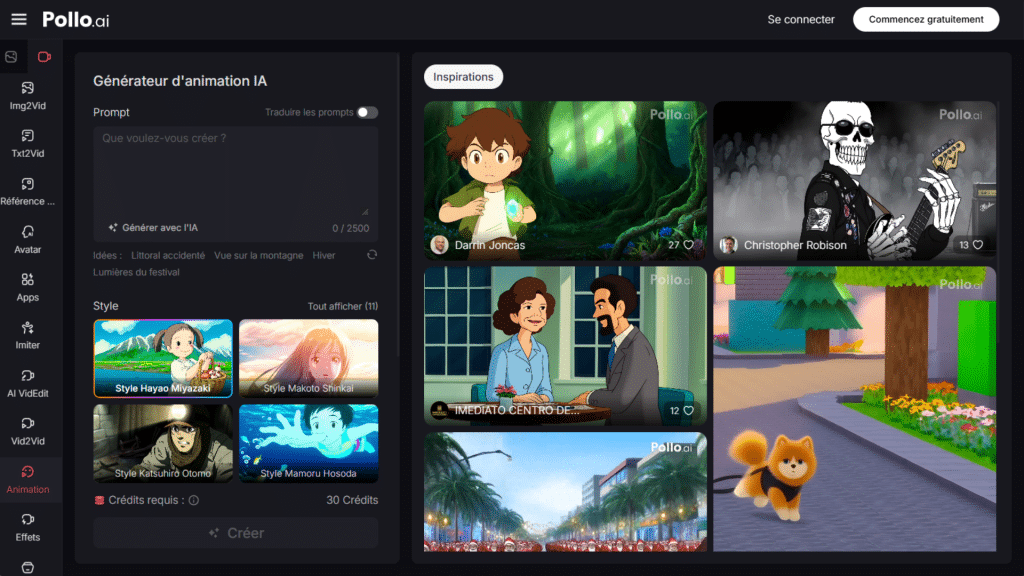Toggle Traduire les prompts switch
The width and height of the screenshot is (1024, 576).
coord(367,112)
